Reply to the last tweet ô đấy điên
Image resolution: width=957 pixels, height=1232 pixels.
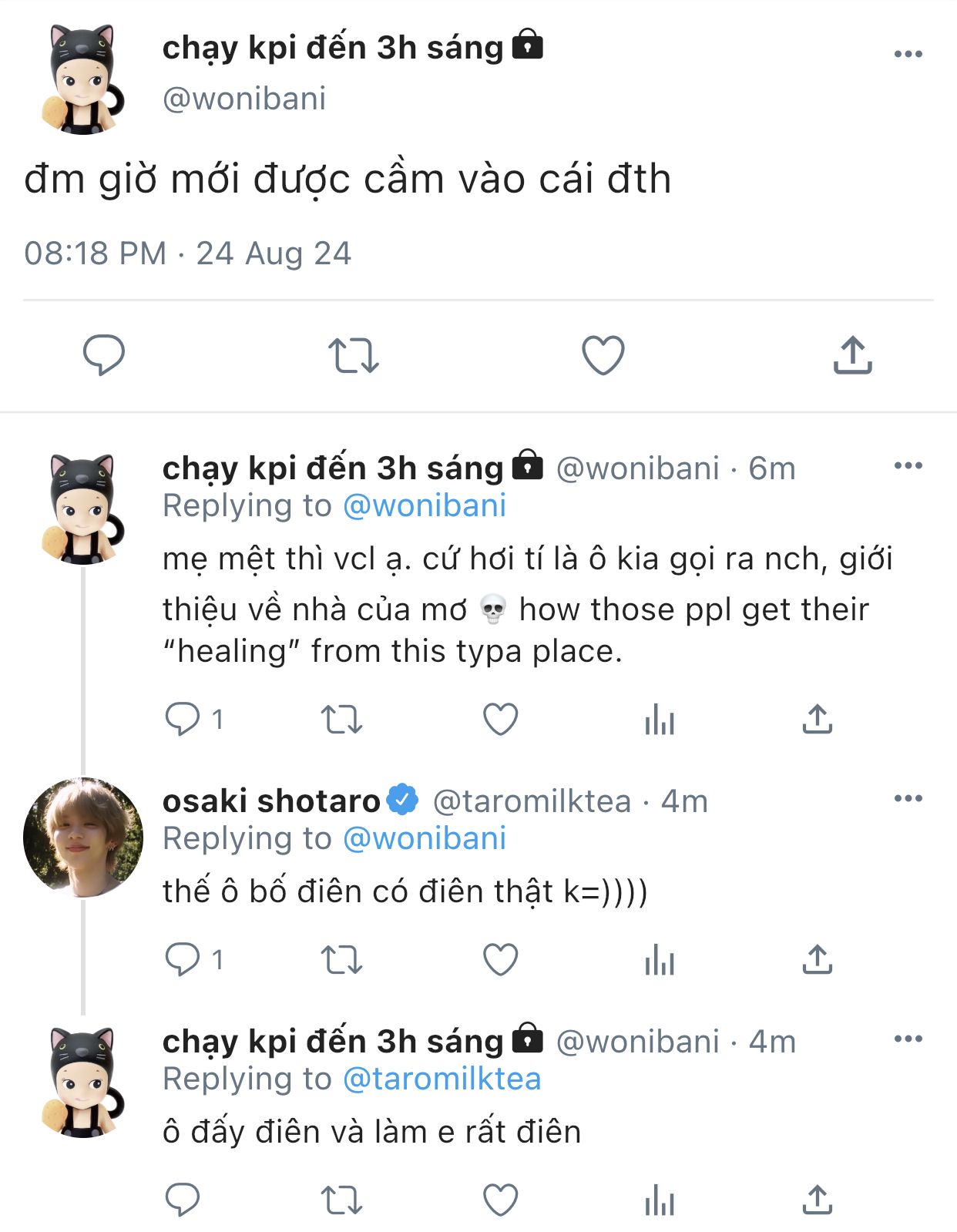(183, 1200)
